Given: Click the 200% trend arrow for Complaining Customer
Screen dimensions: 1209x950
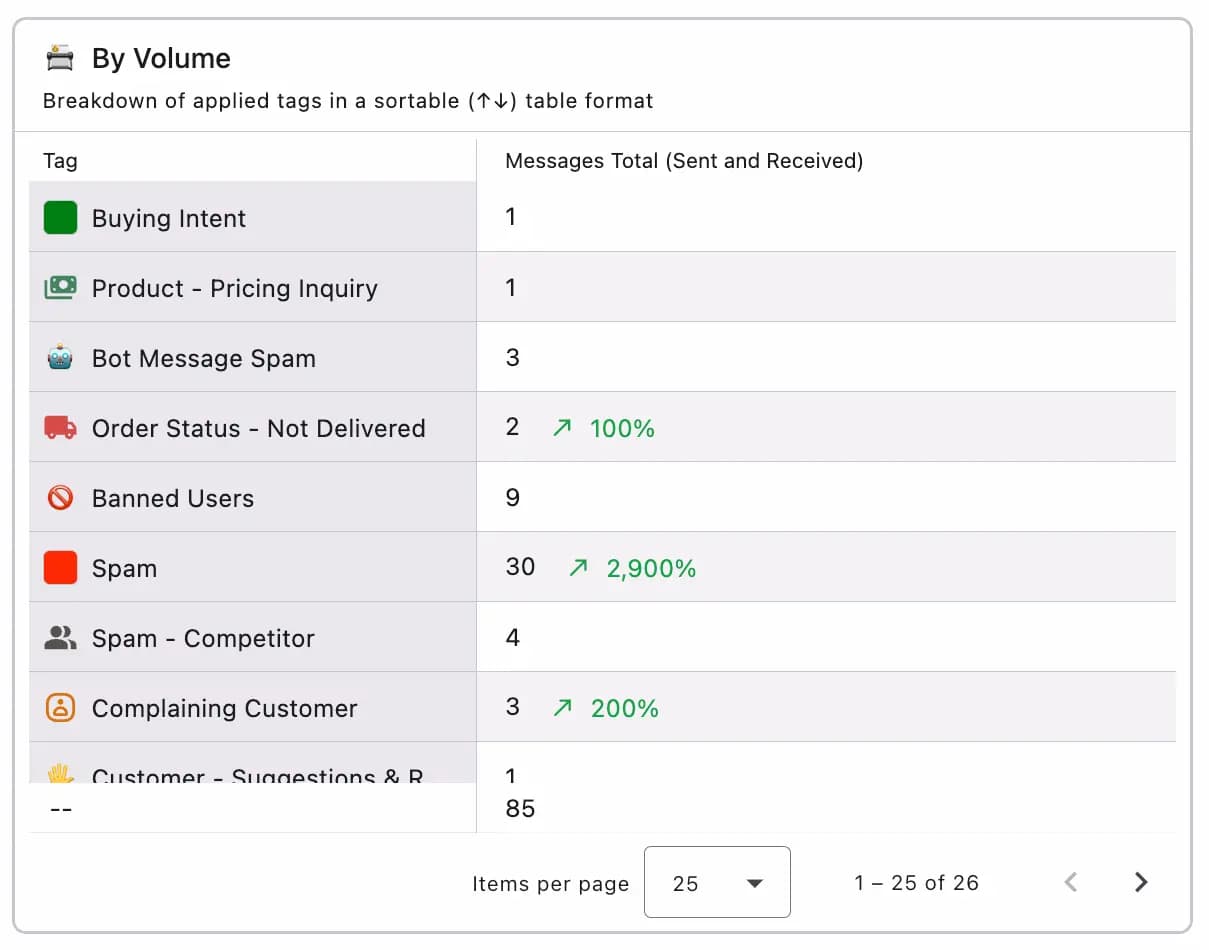Looking at the screenshot, I should coord(563,708).
